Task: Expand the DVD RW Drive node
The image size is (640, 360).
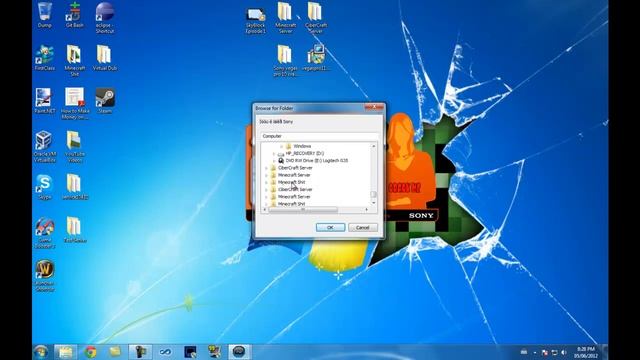Action: click(273, 161)
